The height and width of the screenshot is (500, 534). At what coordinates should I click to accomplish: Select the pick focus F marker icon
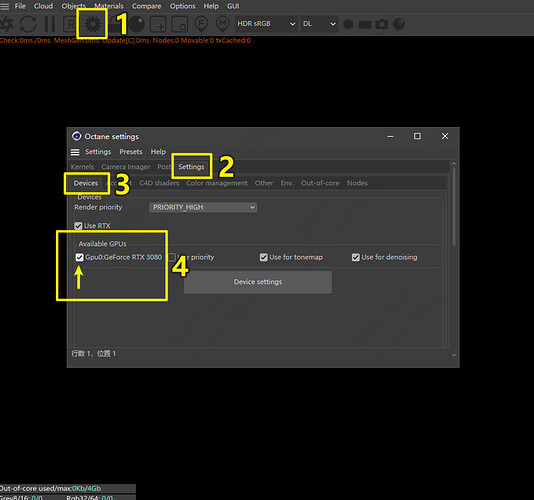[201, 24]
